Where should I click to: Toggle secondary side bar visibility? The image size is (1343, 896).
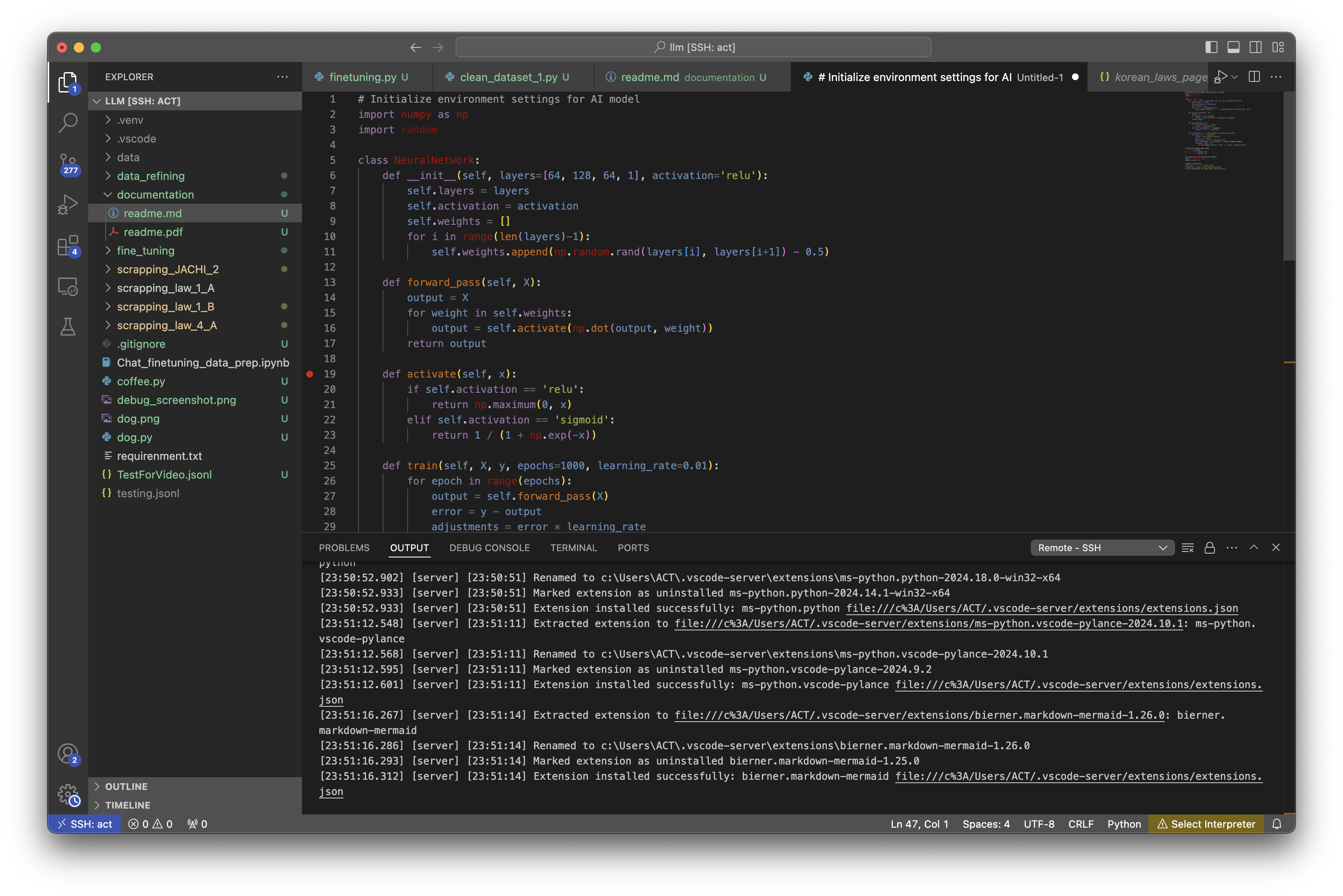point(1256,48)
